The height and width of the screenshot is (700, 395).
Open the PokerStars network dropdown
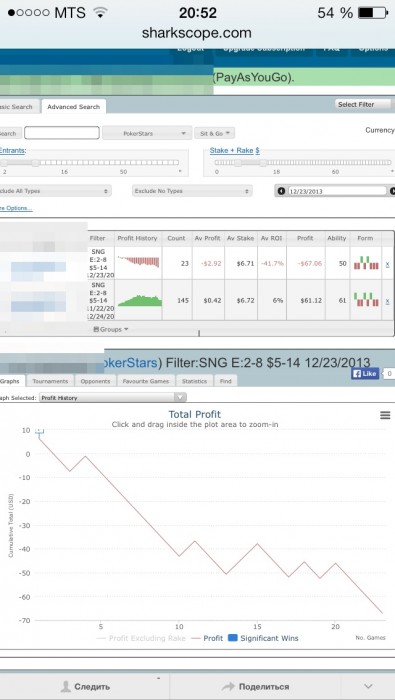(x=146, y=133)
